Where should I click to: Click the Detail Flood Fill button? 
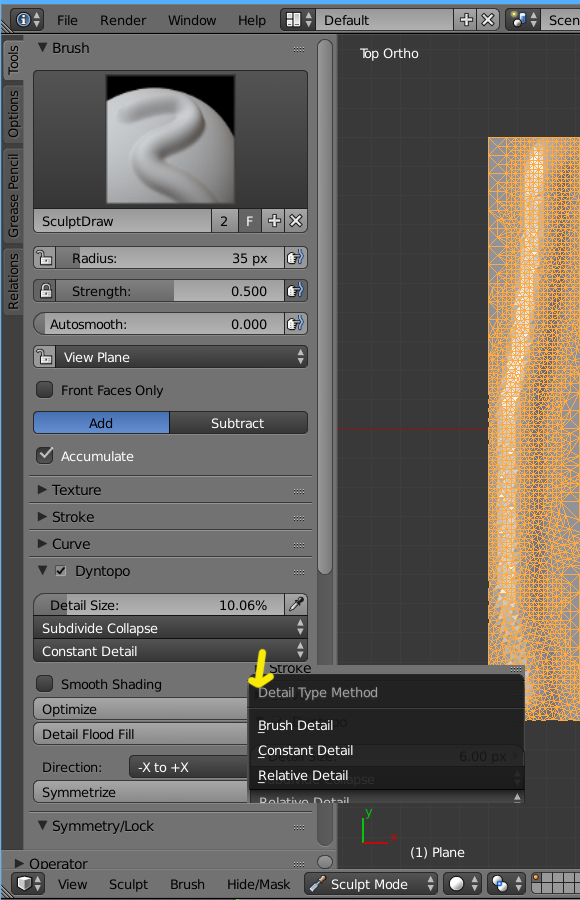pyautogui.click(x=141, y=734)
